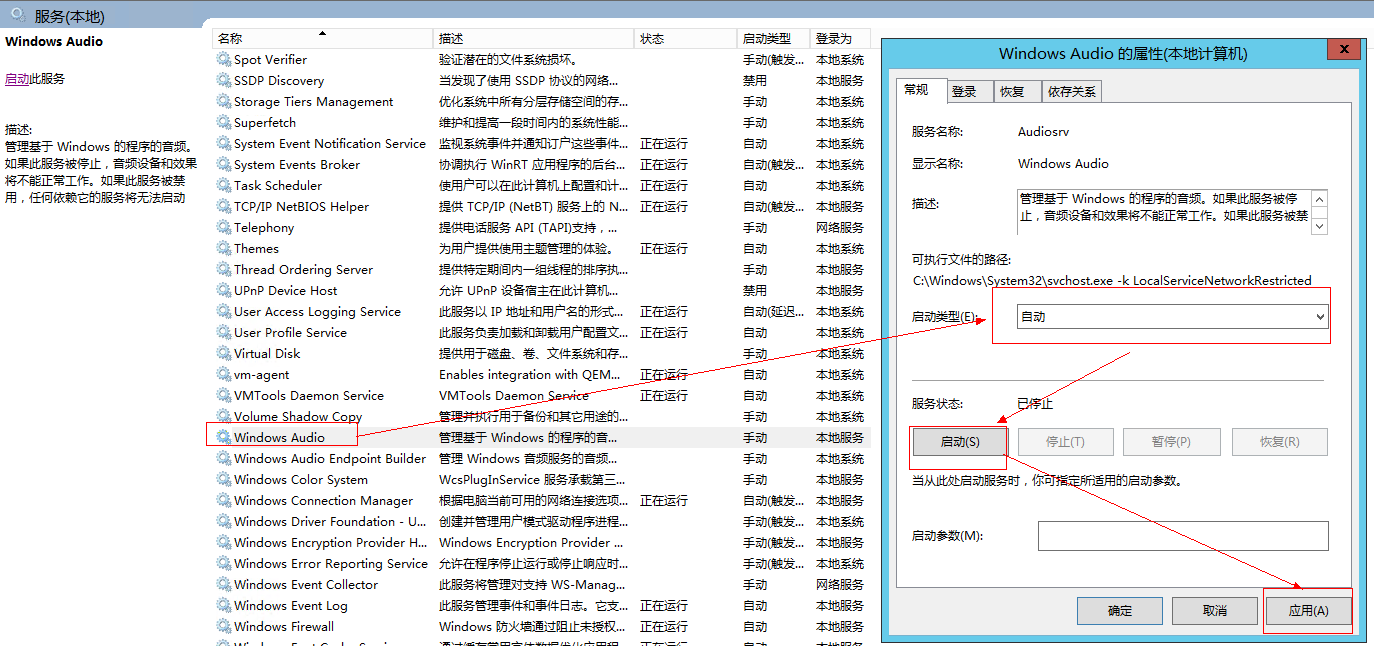Click the 已停止 service status text

coord(1035,404)
